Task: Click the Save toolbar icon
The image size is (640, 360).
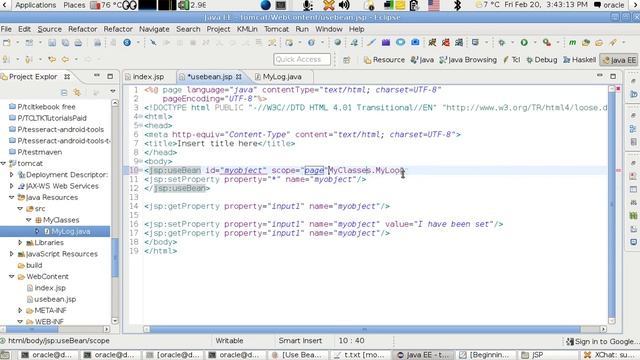Action: [x=52, y=42]
